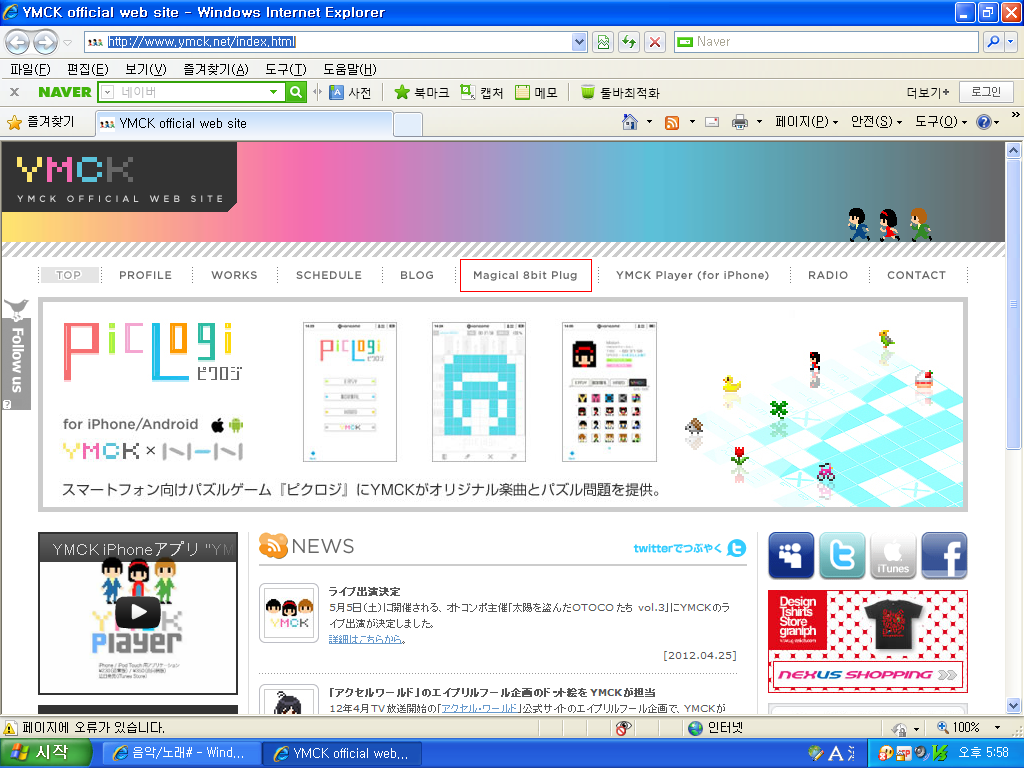Go forward with the browser Forward arrow
Screen dimensions: 1024x768
(45, 42)
